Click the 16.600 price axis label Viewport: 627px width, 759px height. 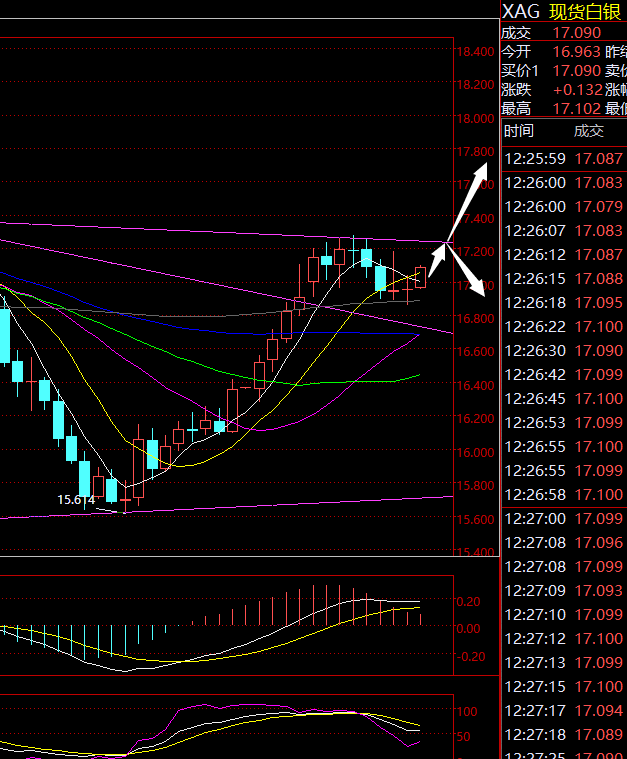coord(475,352)
